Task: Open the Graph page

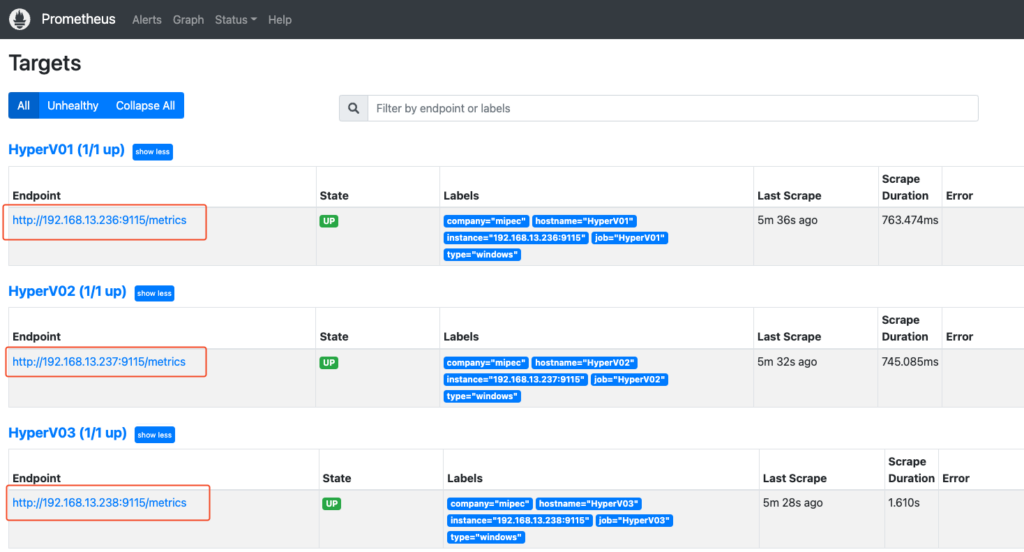Action: (x=188, y=20)
